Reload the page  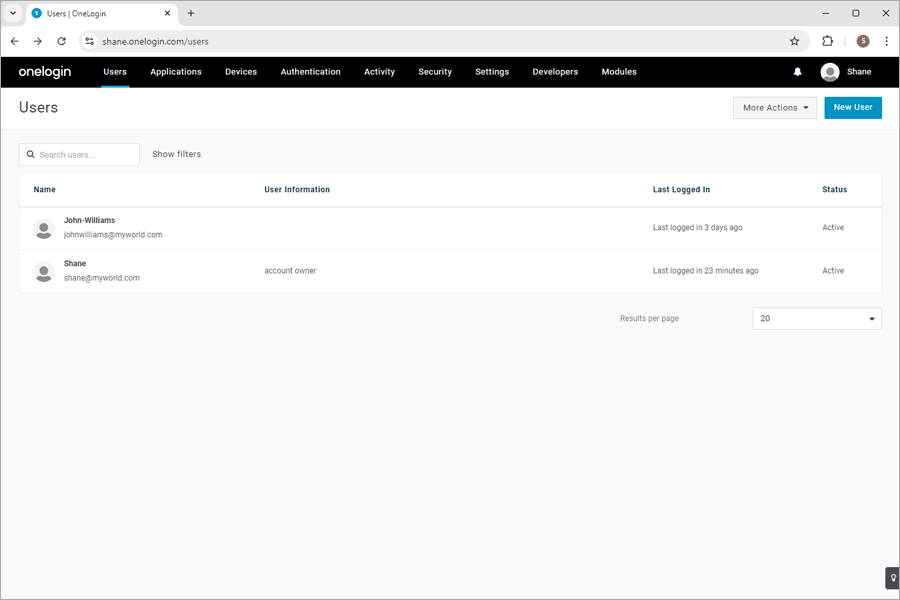61,41
